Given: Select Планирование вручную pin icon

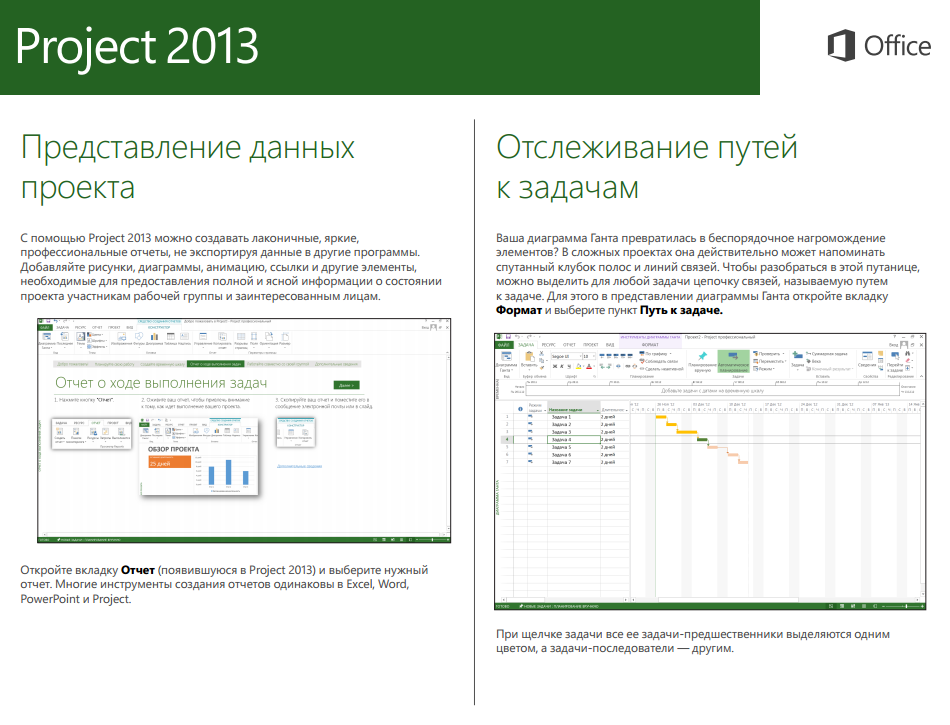Looking at the screenshot, I should [703, 360].
